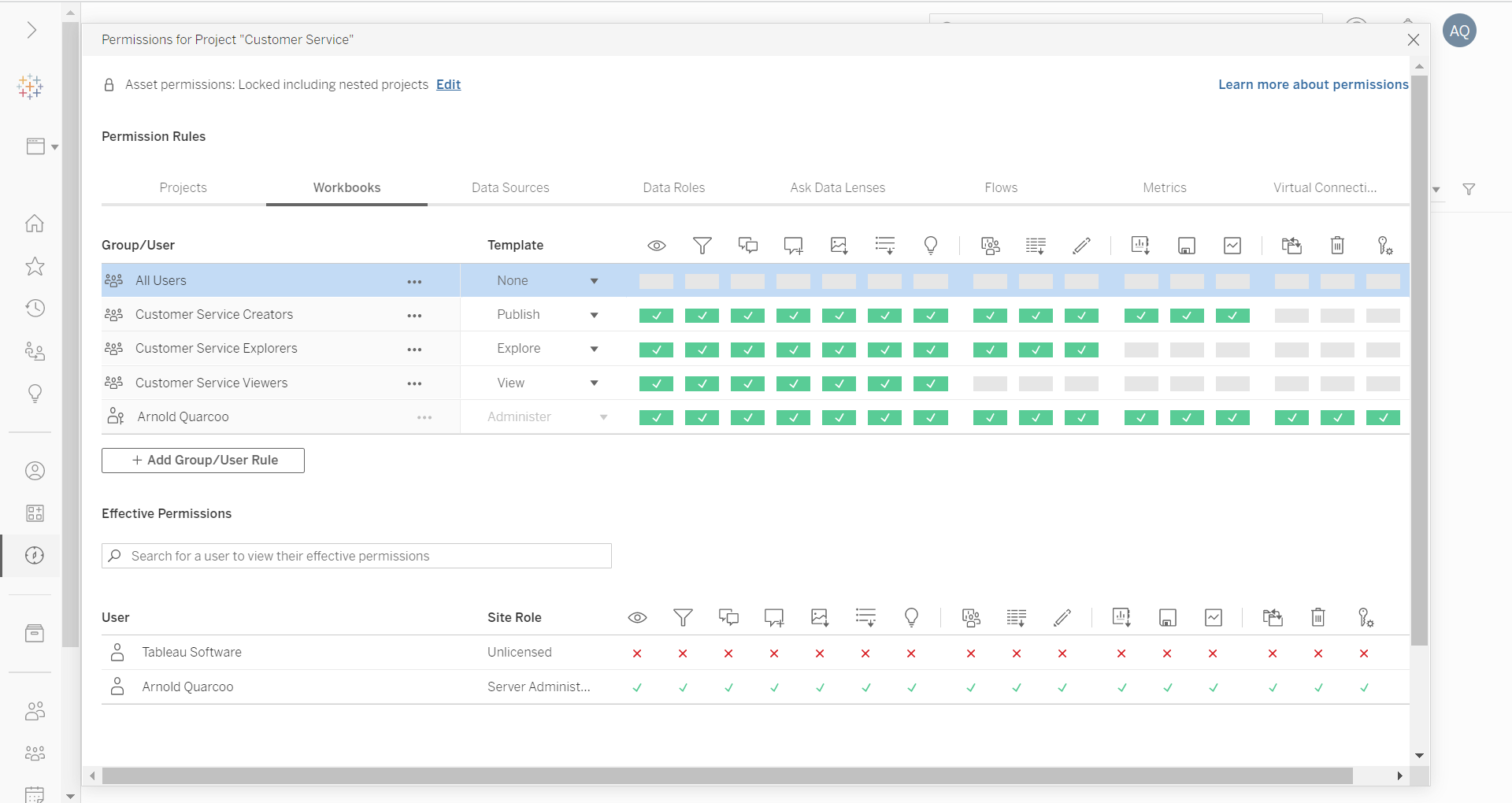This screenshot has width=1512, height=803.
Task: Click the Filter funnel capability column icon
Action: [x=702, y=246]
